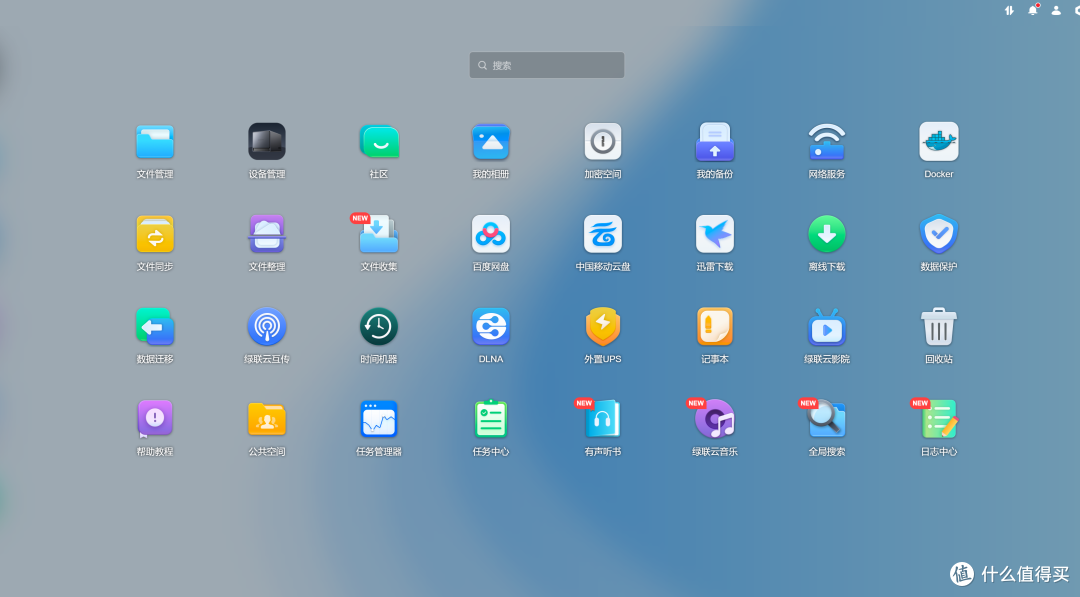Launch the 日志中心 log center
The image size is (1080, 597).
pyautogui.click(x=939, y=419)
